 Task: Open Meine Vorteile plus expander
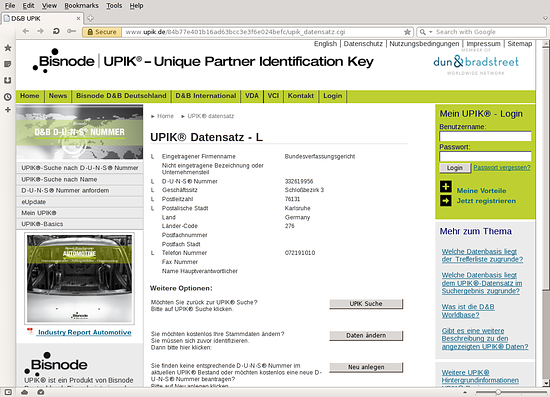446,186
